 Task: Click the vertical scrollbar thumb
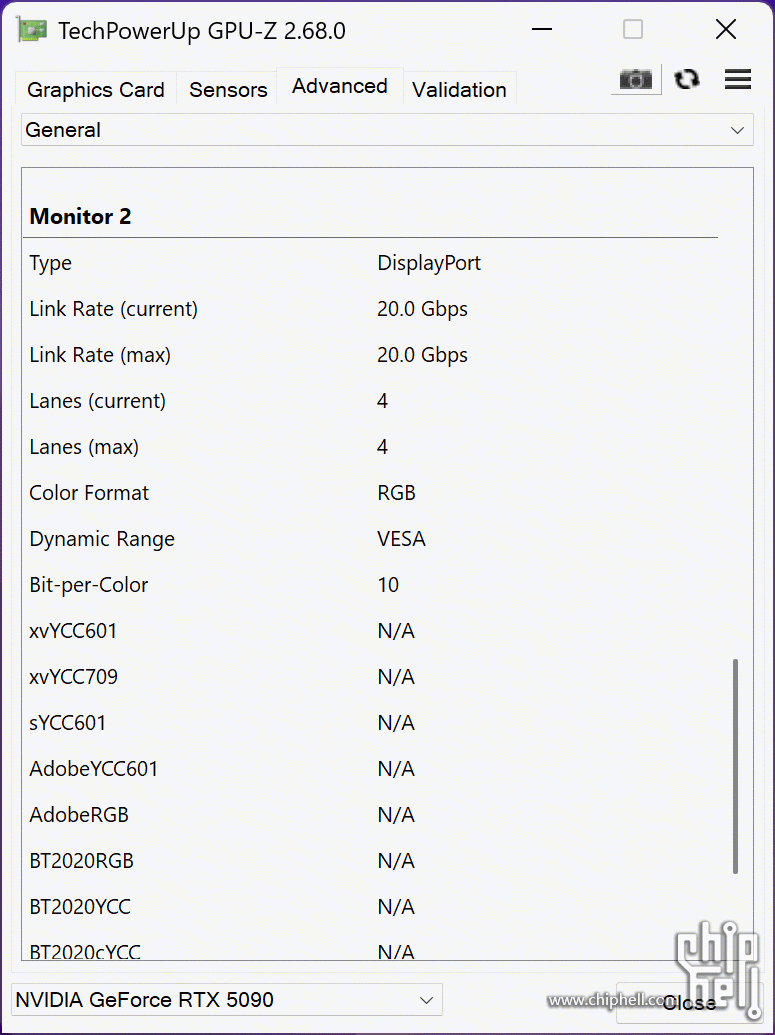click(x=736, y=765)
